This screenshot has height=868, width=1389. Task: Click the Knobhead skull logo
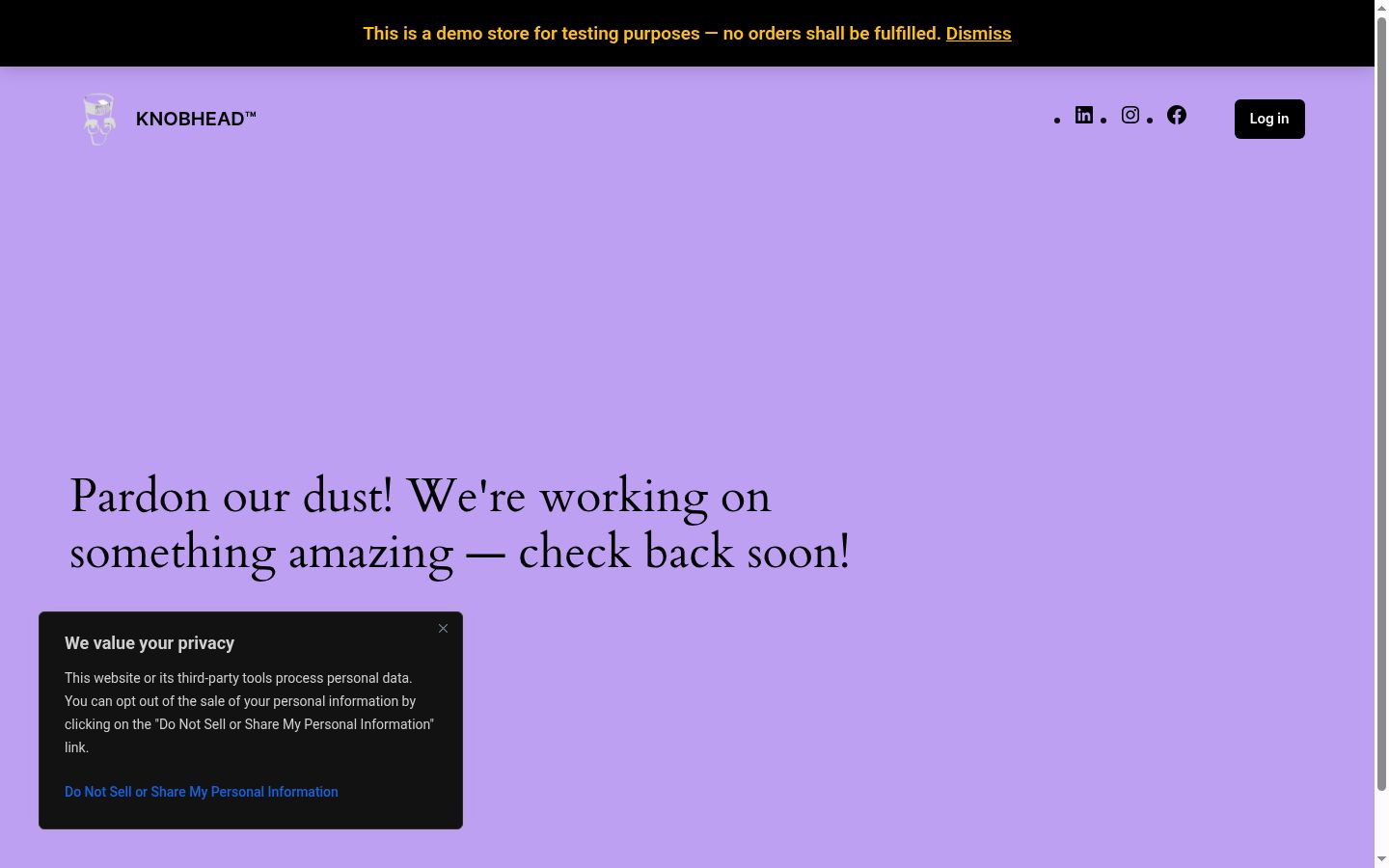click(x=98, y=119)
